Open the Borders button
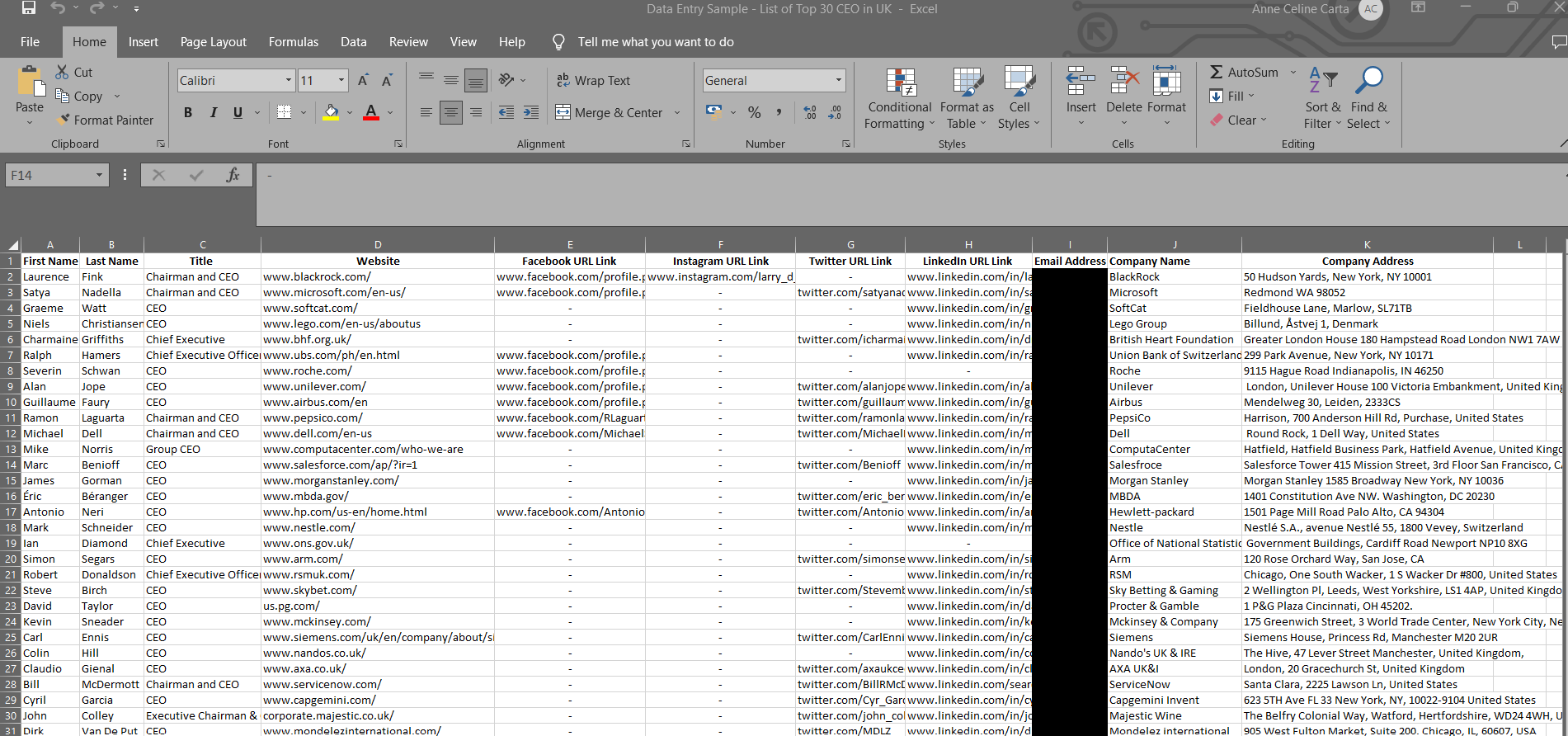This screenshot has width=1568, height=736. coord(285,112)
